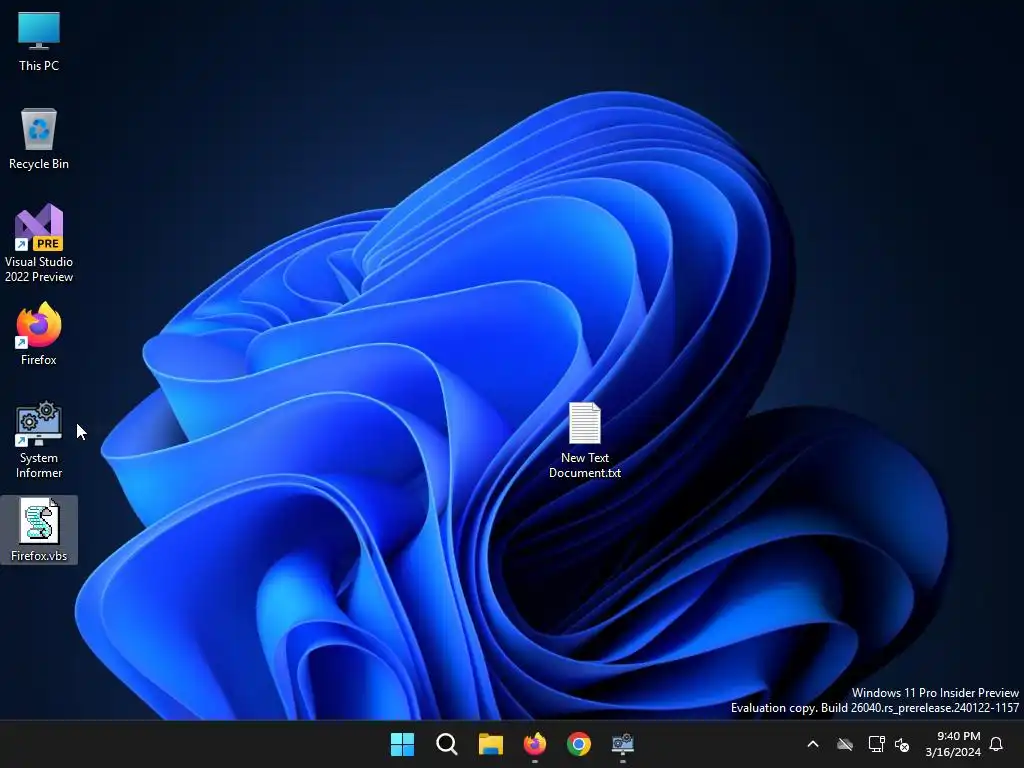Open taskbar Search

(447, 744)
